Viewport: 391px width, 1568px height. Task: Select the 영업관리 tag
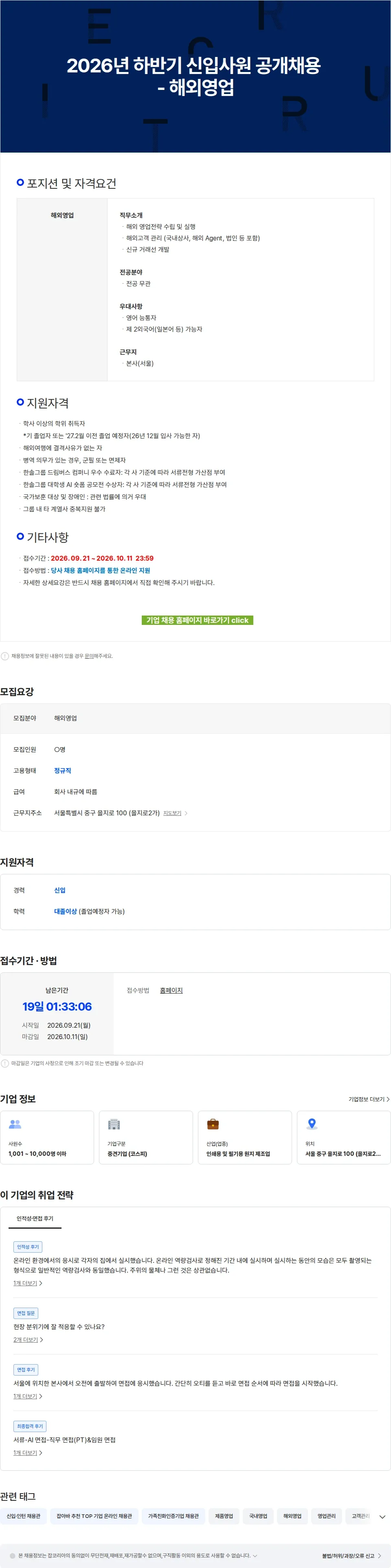pyautogui.click(x=326, y=1516)
